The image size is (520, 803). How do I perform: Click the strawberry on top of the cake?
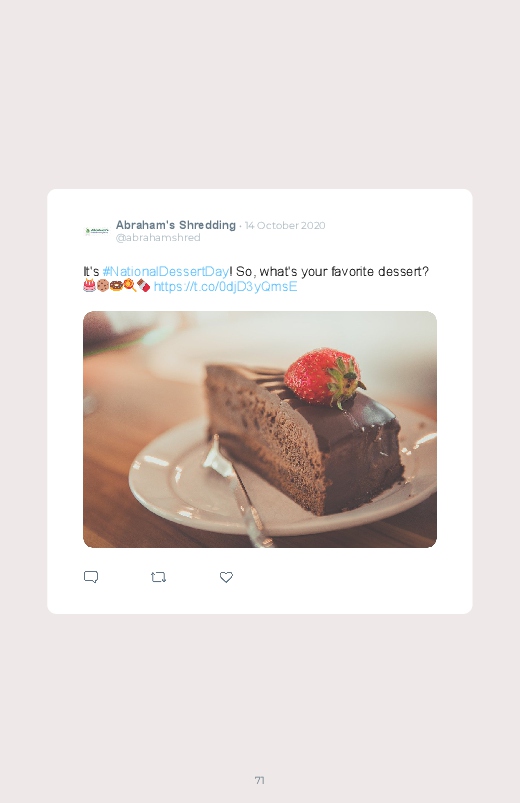(x=324, y=377)
